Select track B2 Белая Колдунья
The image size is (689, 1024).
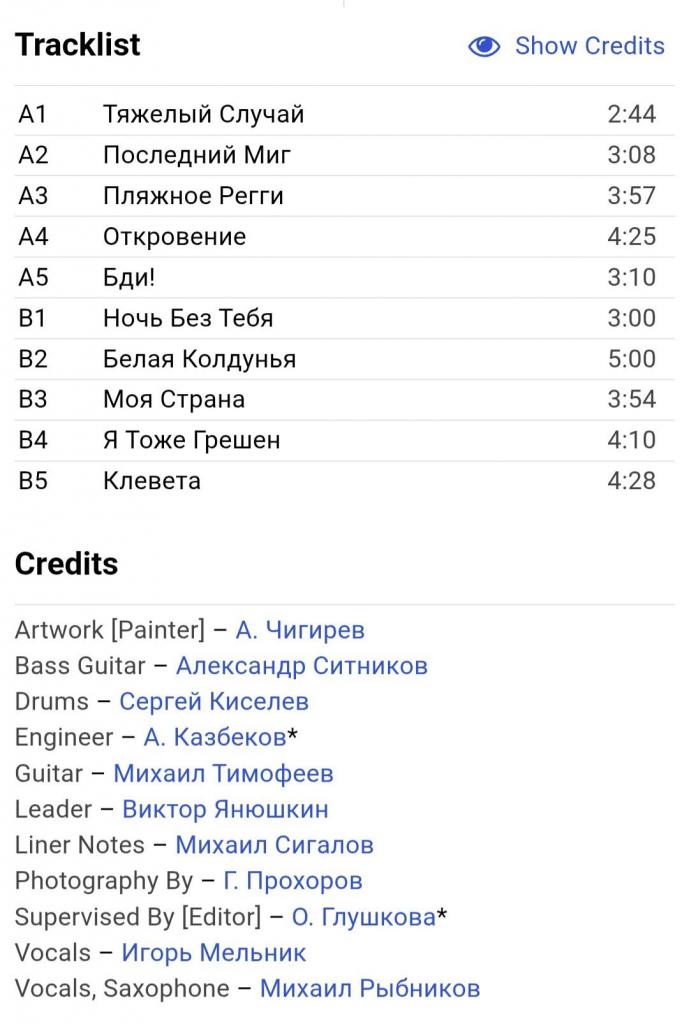pos(344,359)
